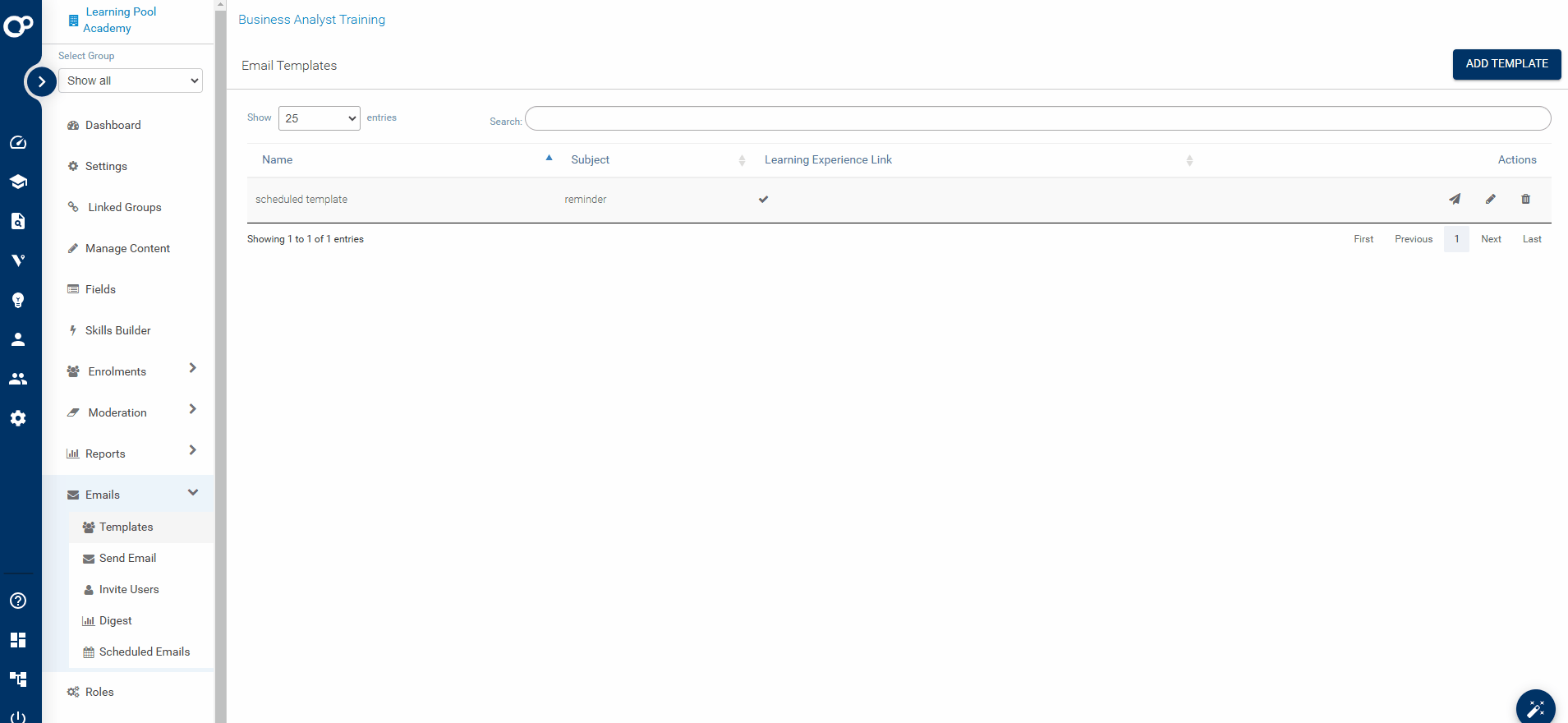The image size is (1568, 723).
Task: Open the Business Analyst Training link
Action: [x=311, y=20]
